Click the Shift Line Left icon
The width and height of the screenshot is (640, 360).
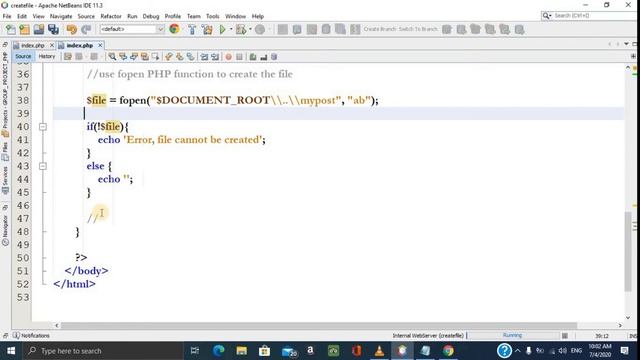point(204,57)
